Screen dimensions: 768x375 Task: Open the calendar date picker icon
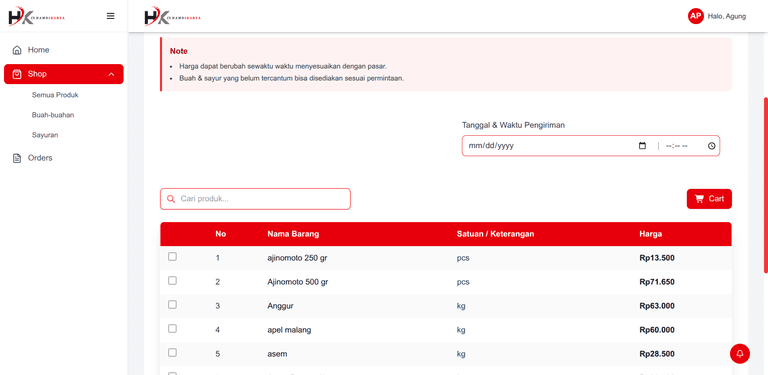[643, 146]
